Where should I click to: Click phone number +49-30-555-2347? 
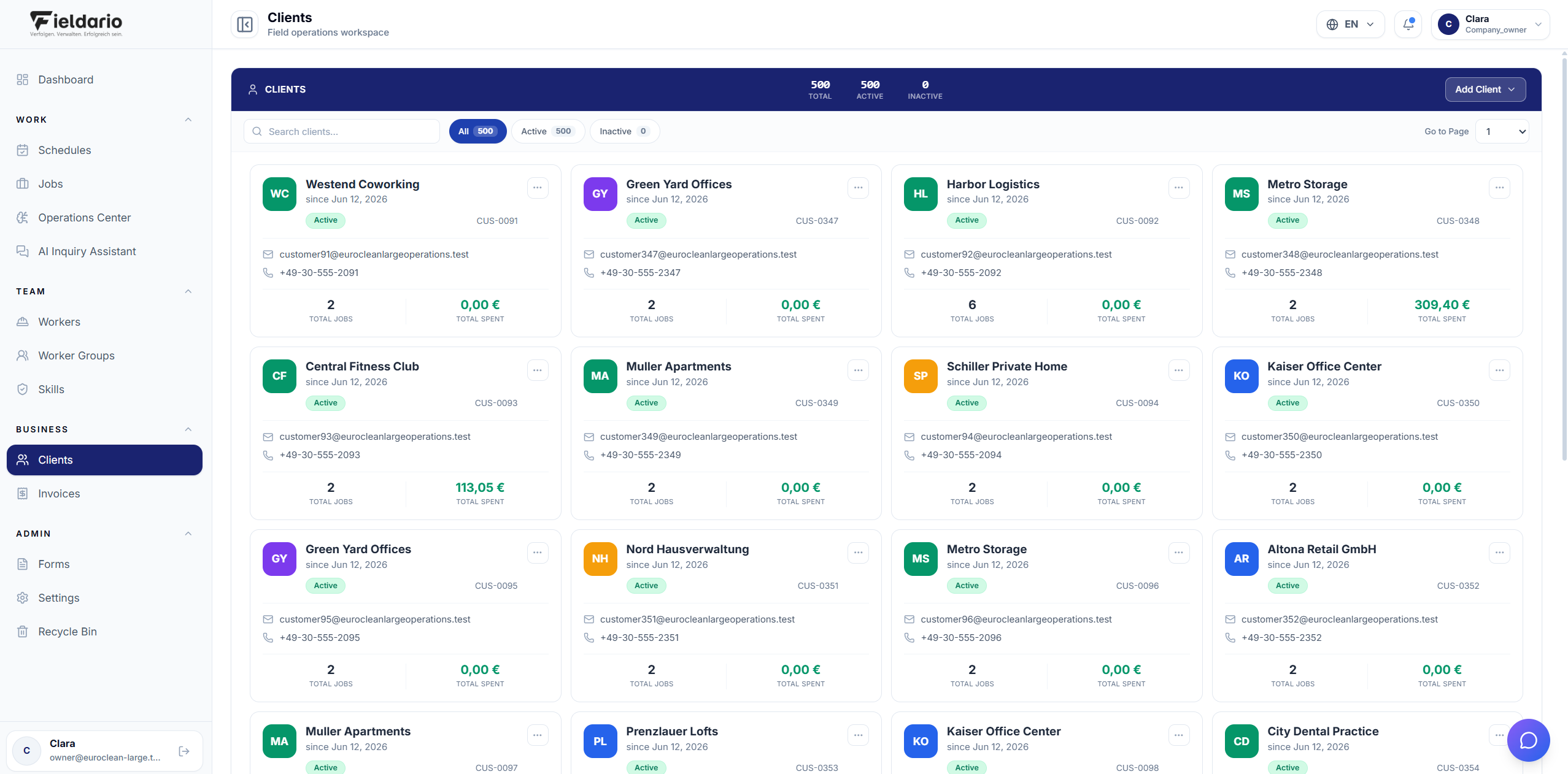click(x=640, y=273)
